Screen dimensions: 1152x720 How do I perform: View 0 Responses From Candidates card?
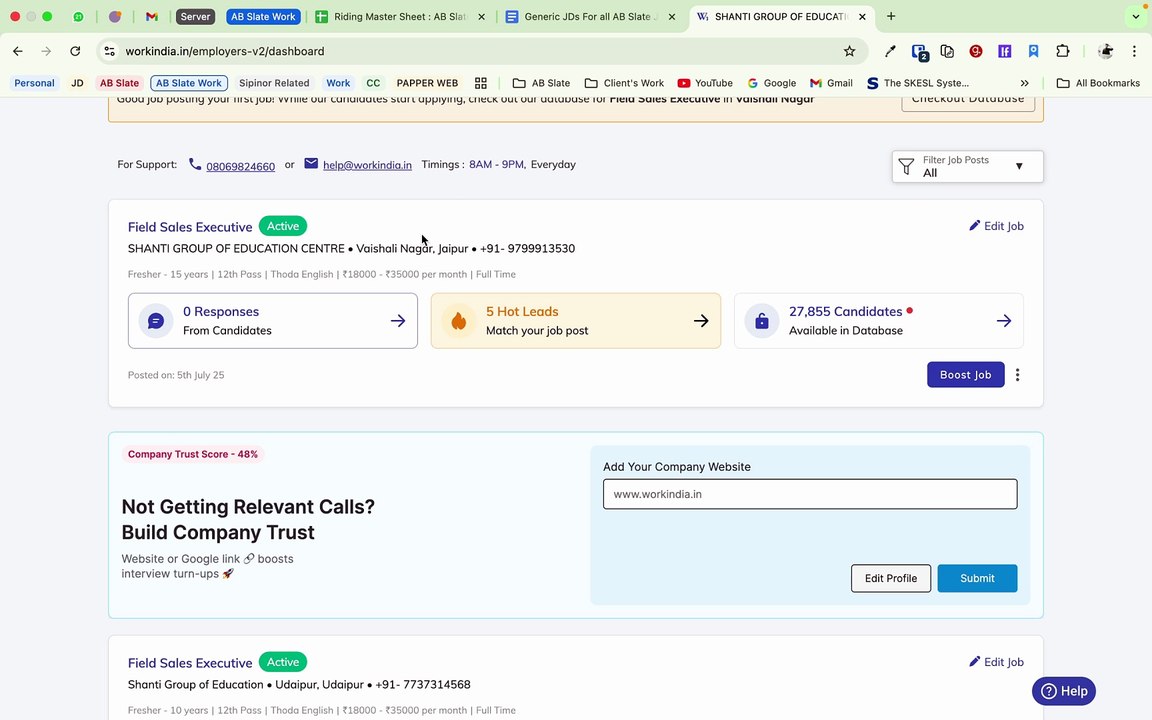click(x=273, y=320)
